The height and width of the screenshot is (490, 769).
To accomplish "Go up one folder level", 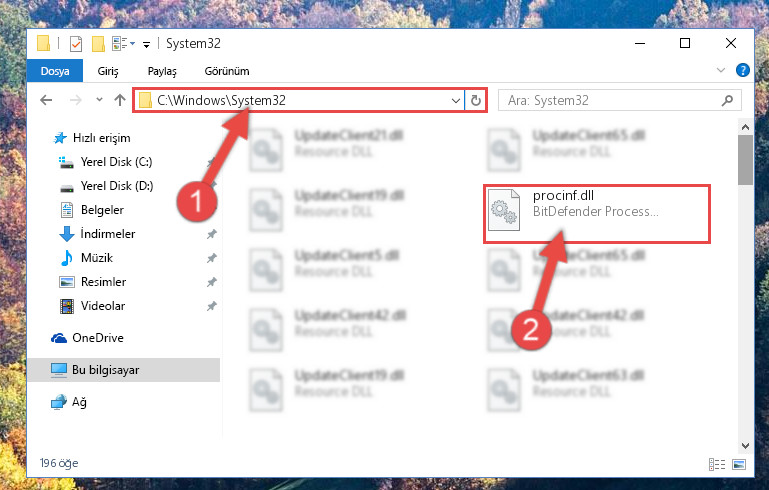I will click(x=120, y=100).
